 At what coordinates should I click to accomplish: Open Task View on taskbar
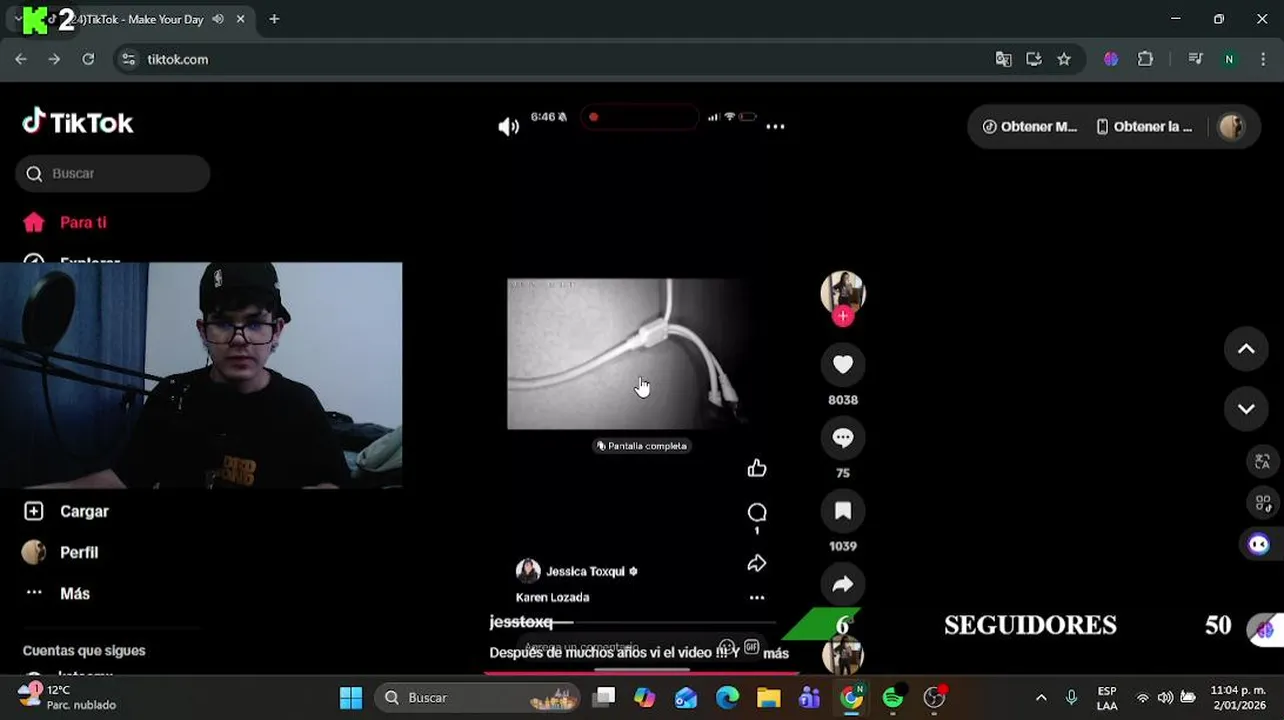(604, 697)
